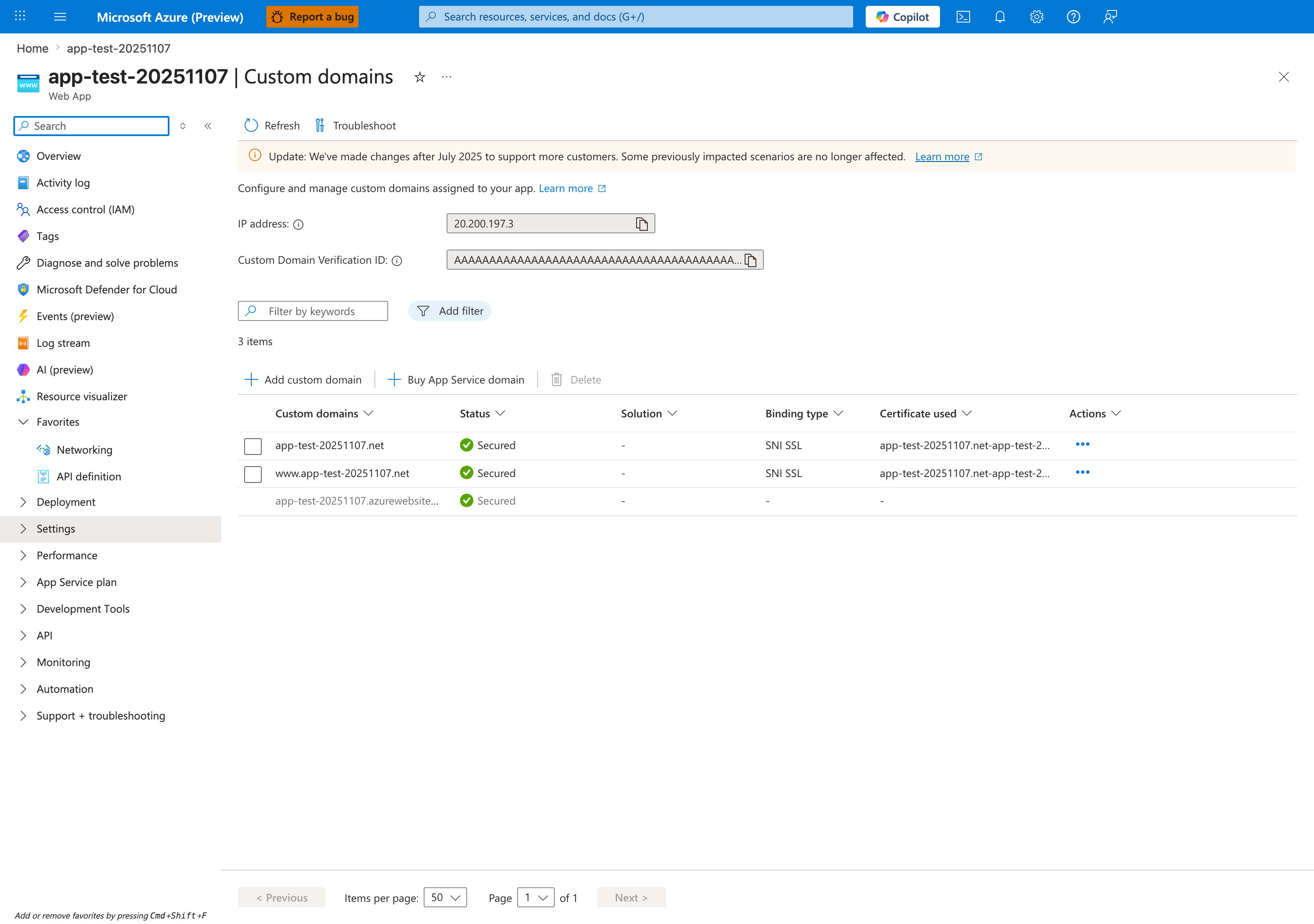Go to Home breadcrumb
1314x924 pixels.
tap(33, 49)
